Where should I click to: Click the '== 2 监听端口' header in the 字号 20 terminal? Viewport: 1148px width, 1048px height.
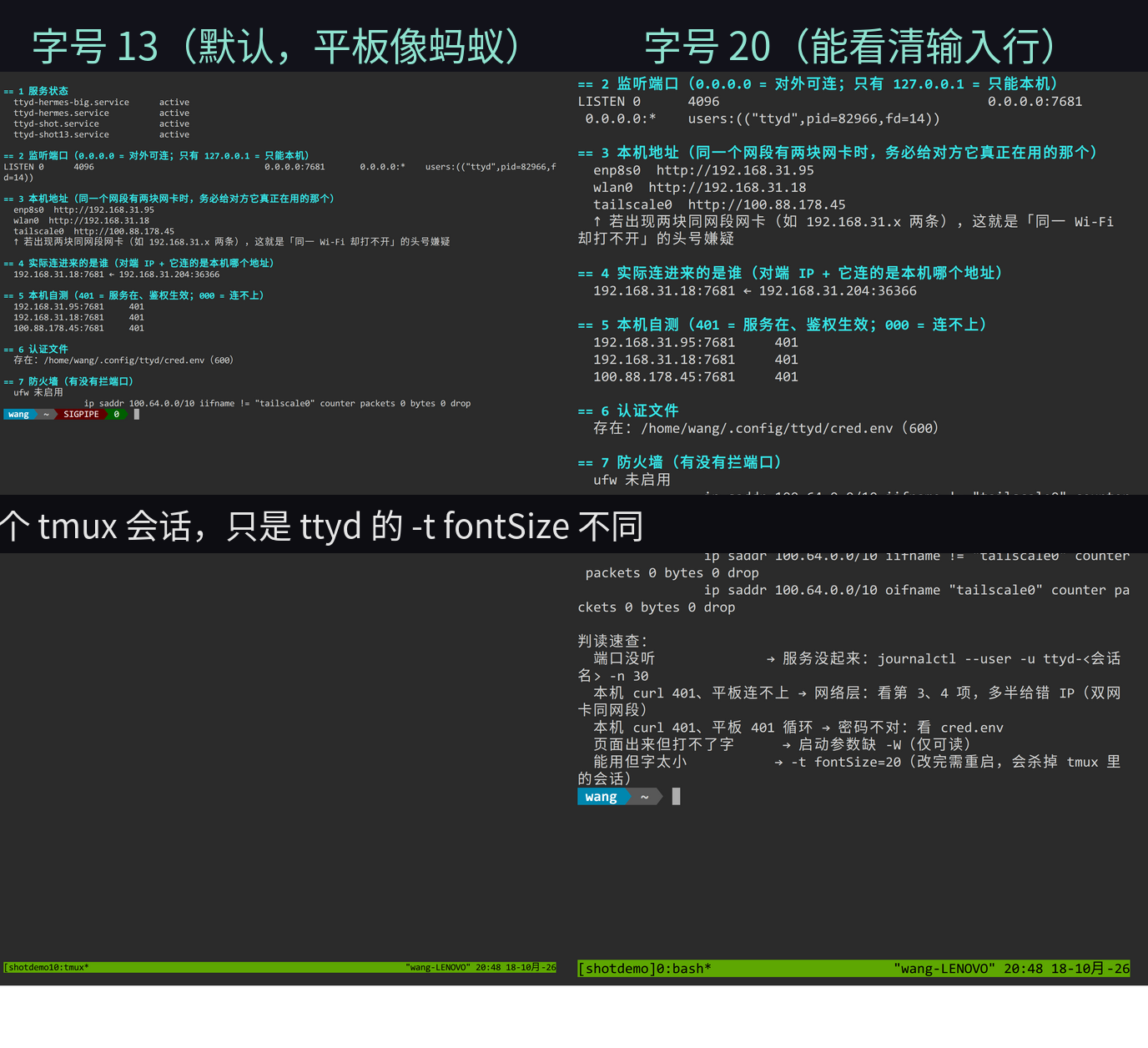(818, 84)
